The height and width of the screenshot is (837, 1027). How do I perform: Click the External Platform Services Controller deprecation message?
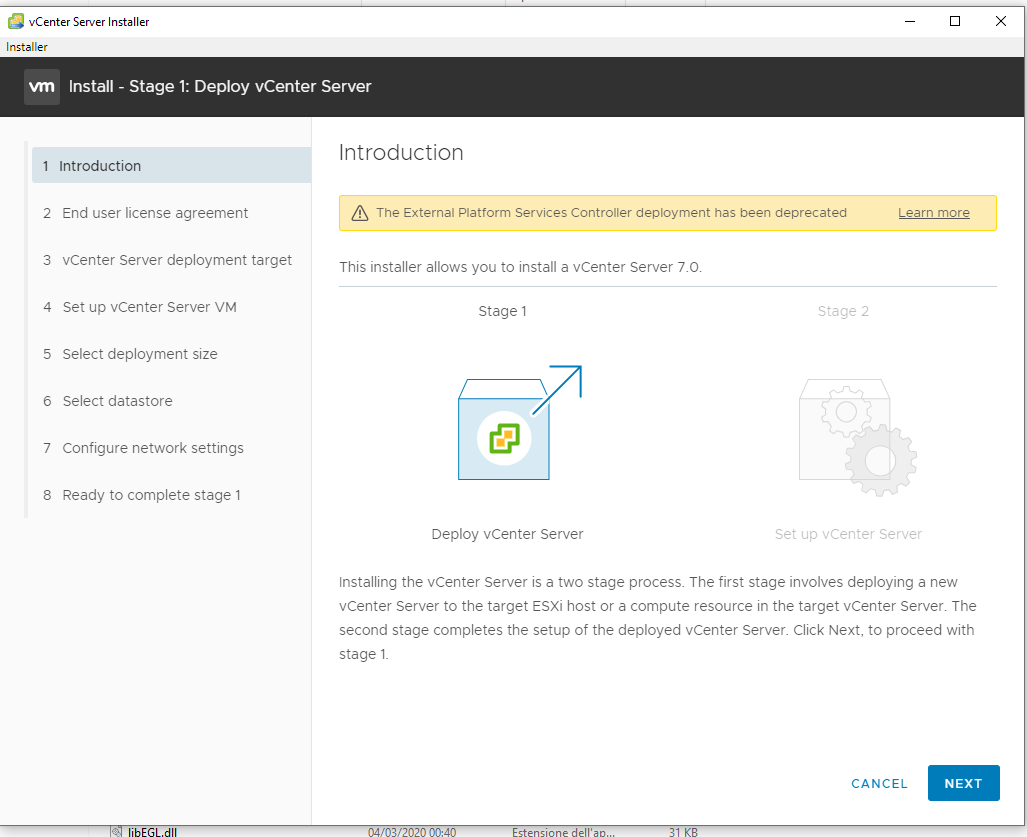point(611,213)
